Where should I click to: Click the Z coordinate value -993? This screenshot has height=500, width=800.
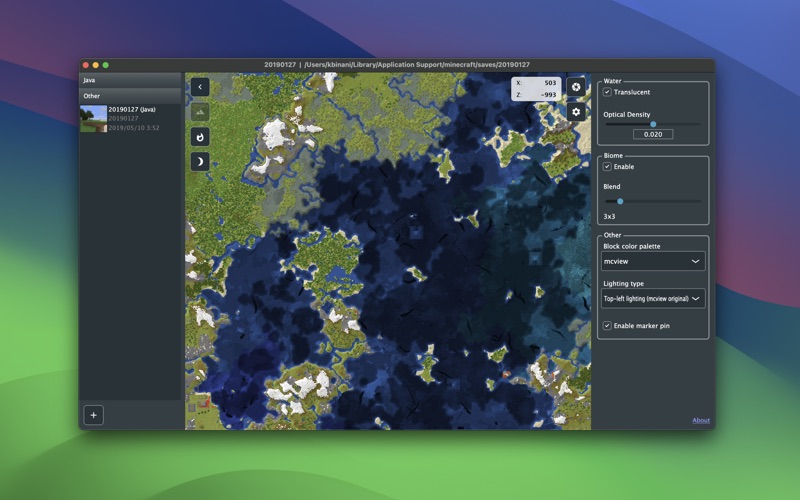pos(548,94)
